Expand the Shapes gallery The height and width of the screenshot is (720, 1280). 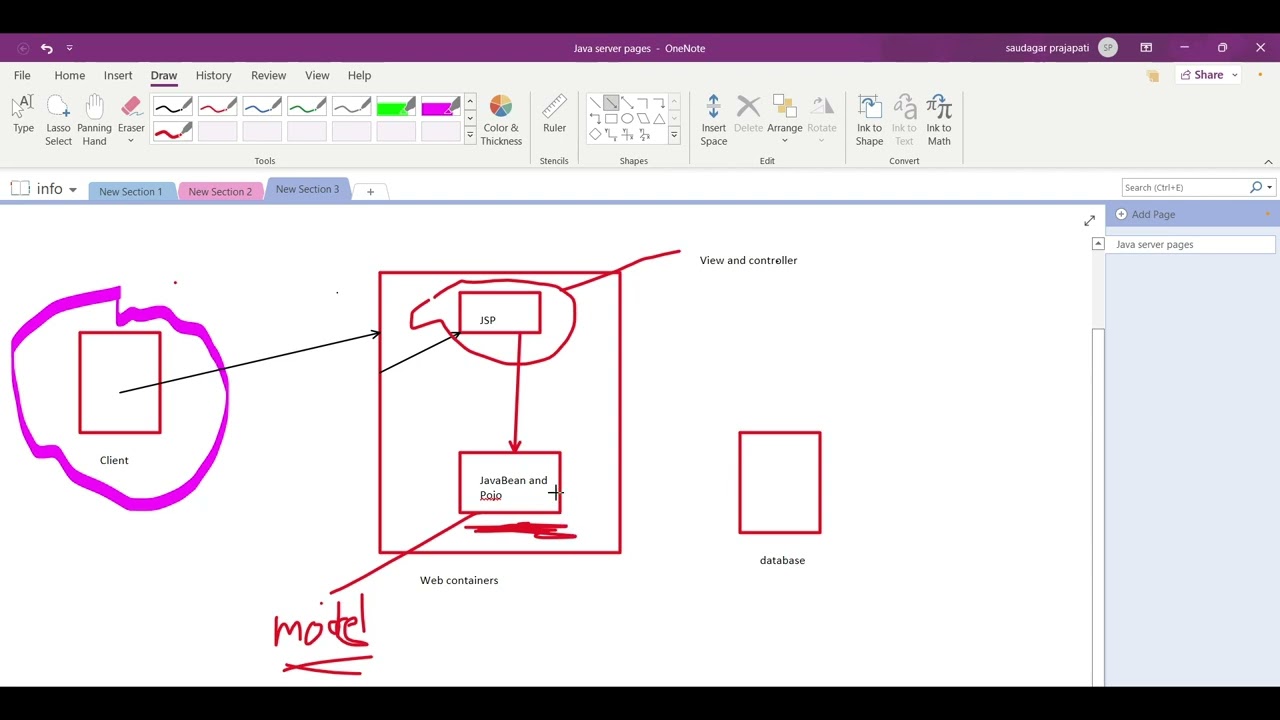674,135
